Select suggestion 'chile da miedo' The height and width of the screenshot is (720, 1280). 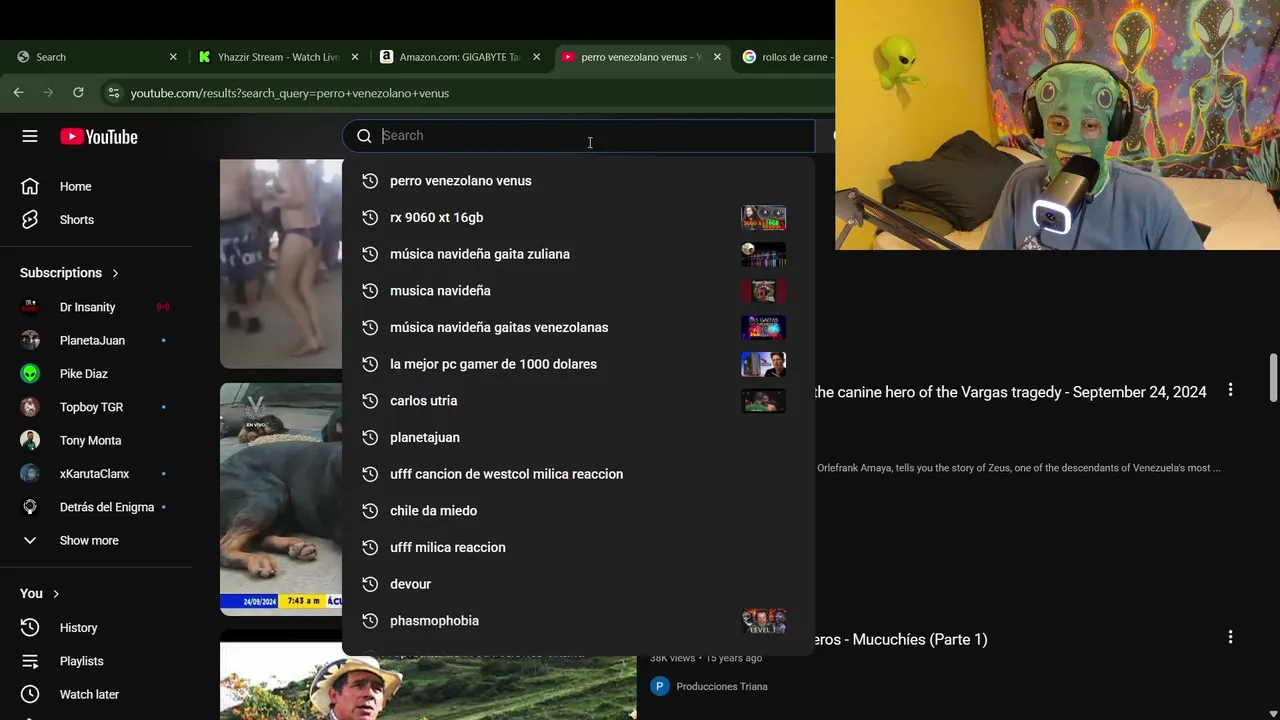coord(578,511)
